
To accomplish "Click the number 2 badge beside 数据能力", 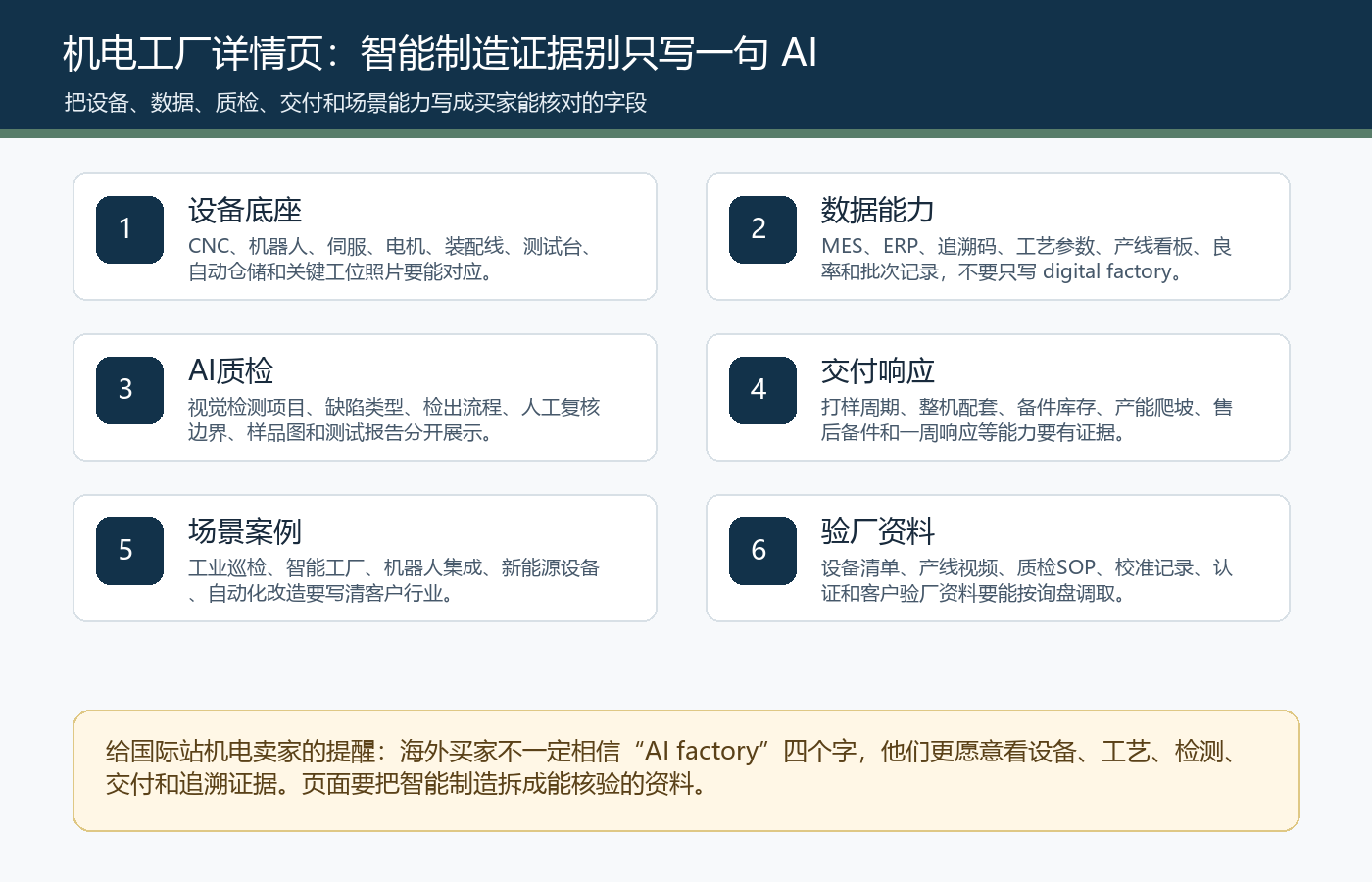I will 762,229.
